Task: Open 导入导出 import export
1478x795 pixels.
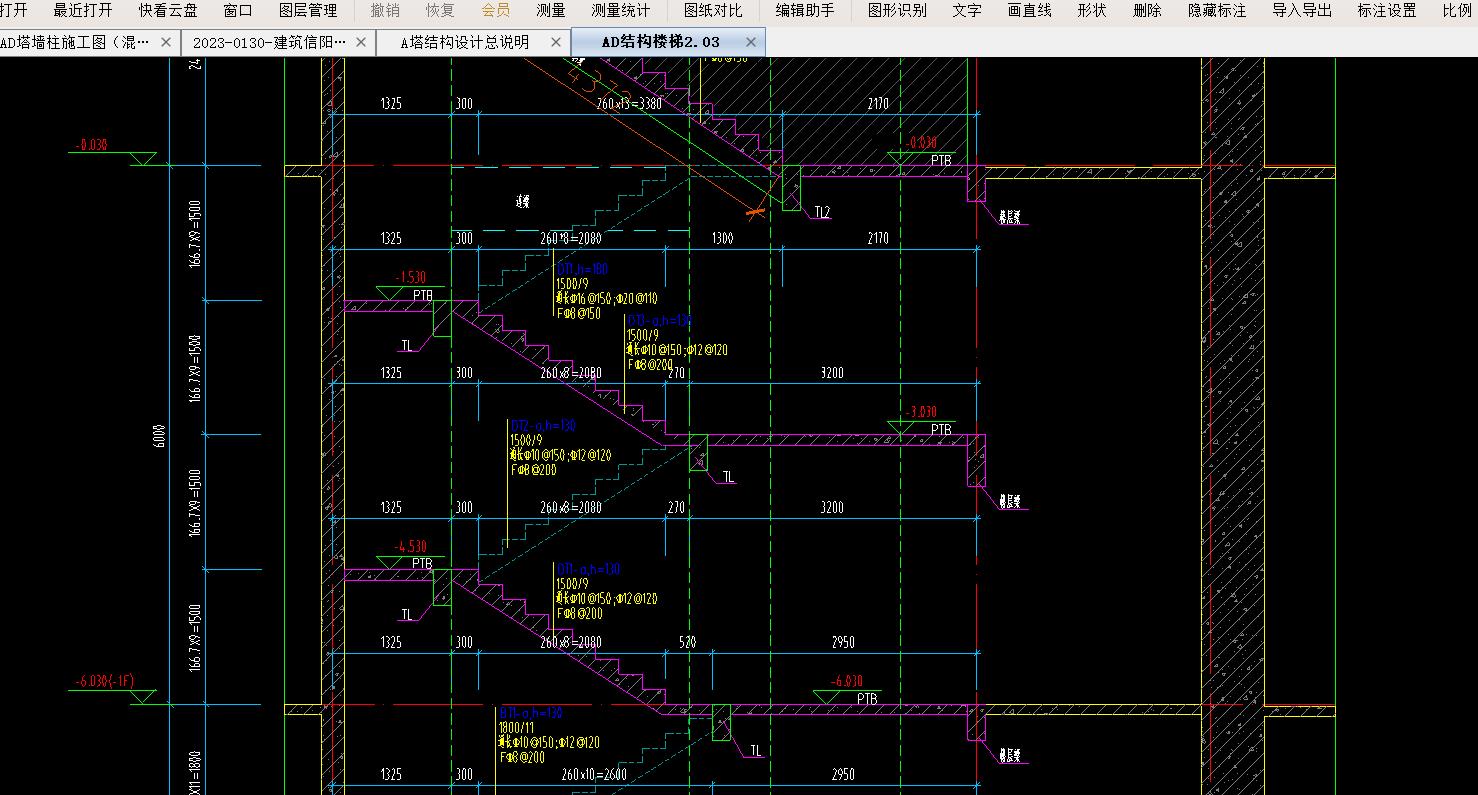Action: (x=1303, y=11)
